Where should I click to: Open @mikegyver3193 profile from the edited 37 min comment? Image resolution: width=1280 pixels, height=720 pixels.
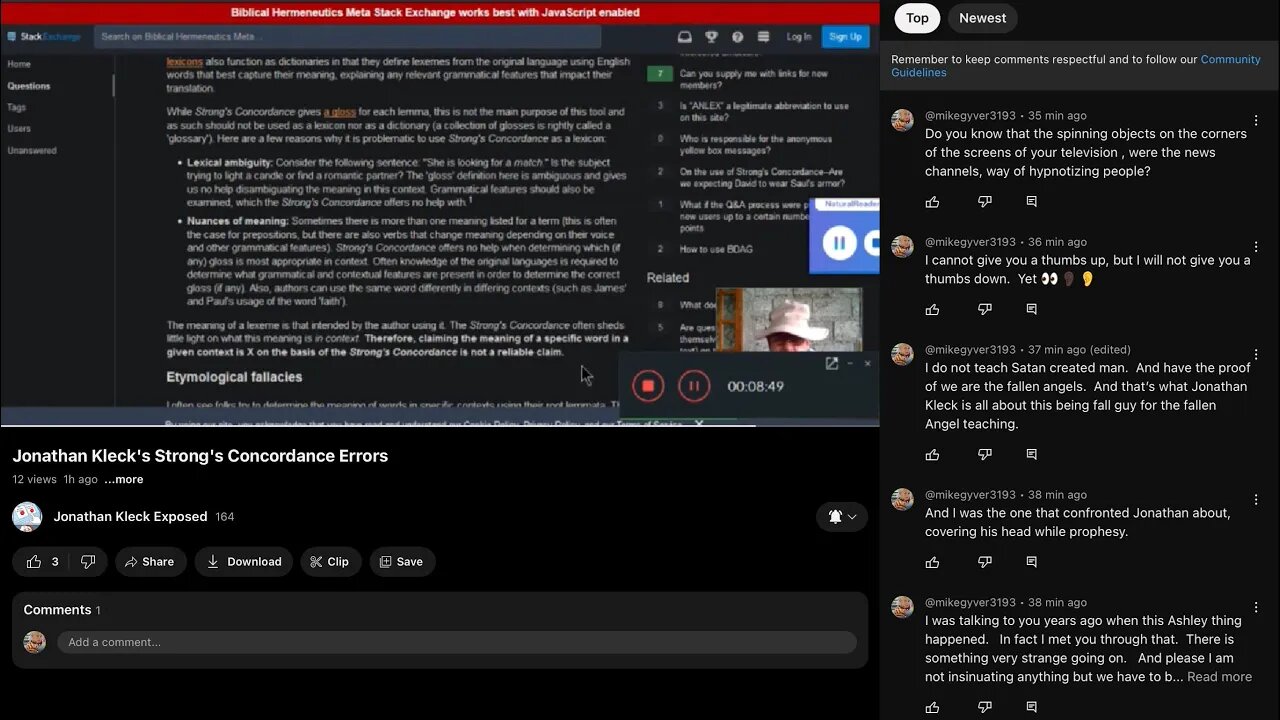click(970, 350)
